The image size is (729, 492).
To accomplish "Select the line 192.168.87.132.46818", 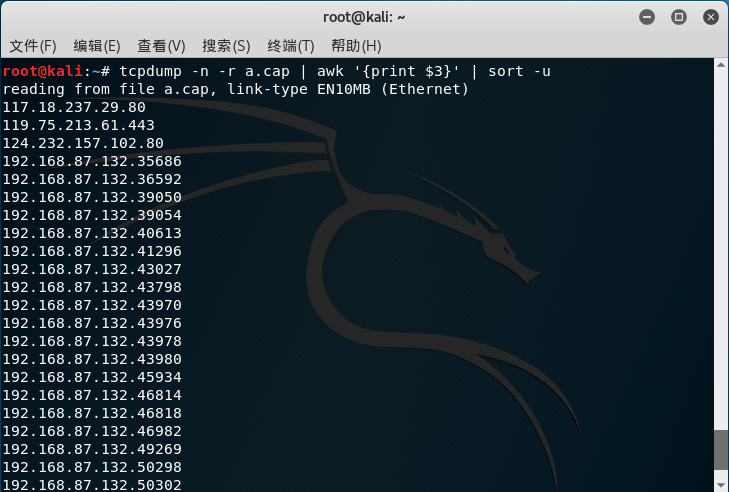I will tap(92, 413).
